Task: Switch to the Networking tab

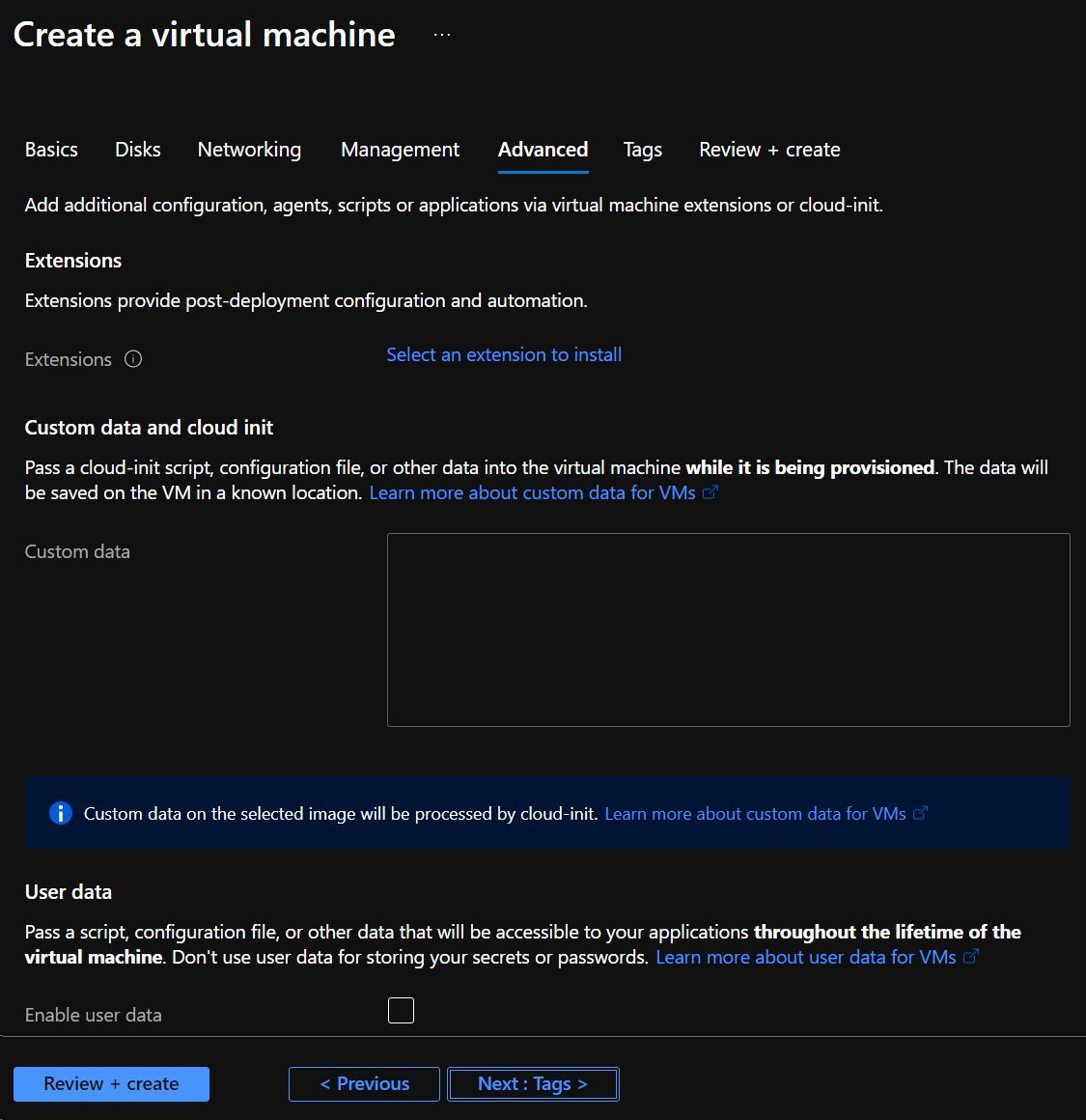Action: point(249,150)
